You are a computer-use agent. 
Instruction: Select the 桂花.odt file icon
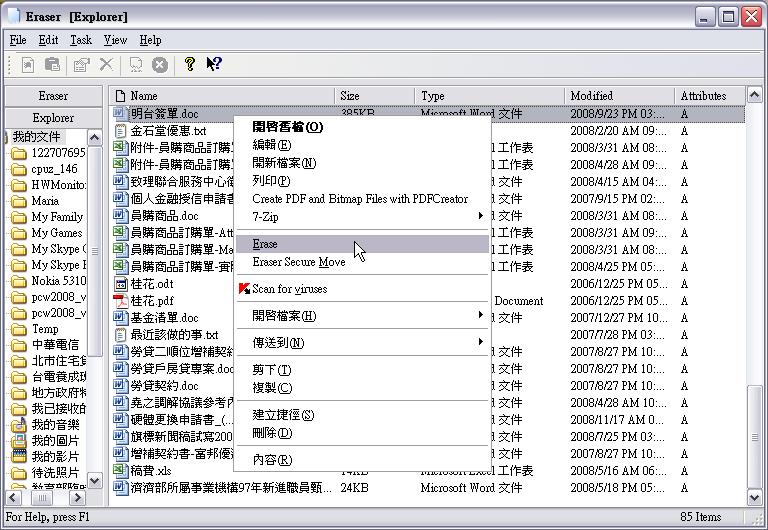point(120,284)
